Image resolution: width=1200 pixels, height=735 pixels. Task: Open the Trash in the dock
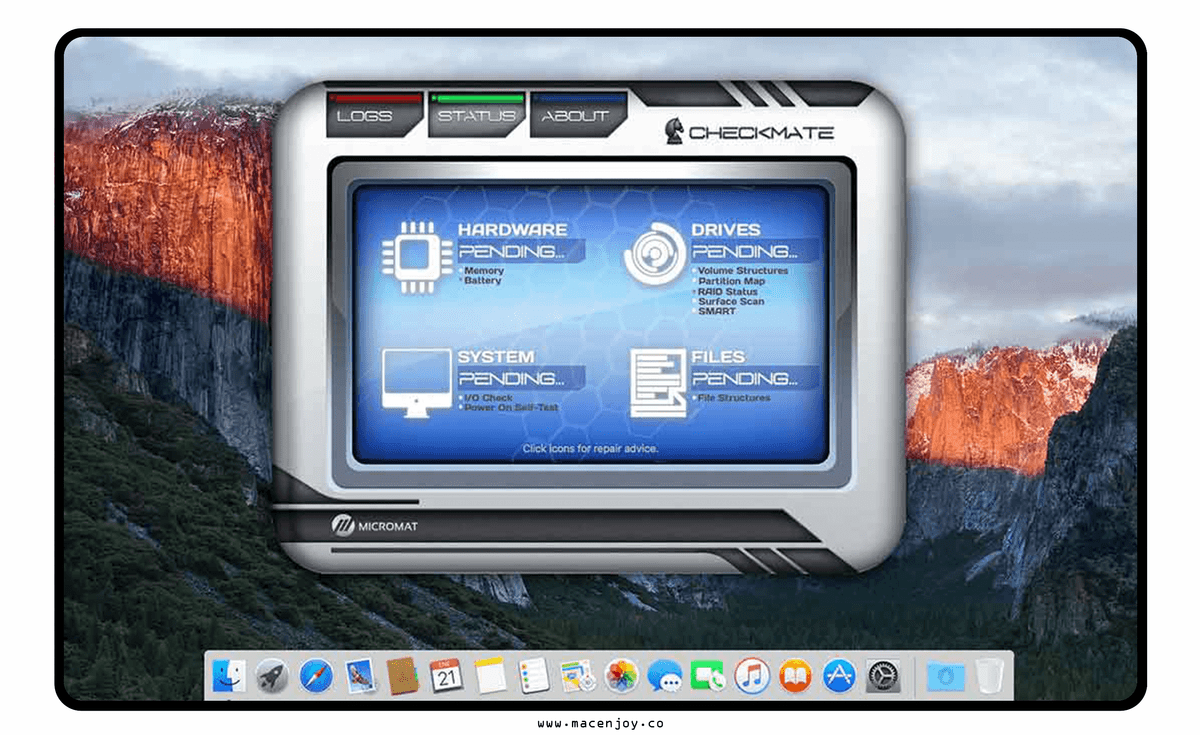point(988,677)
